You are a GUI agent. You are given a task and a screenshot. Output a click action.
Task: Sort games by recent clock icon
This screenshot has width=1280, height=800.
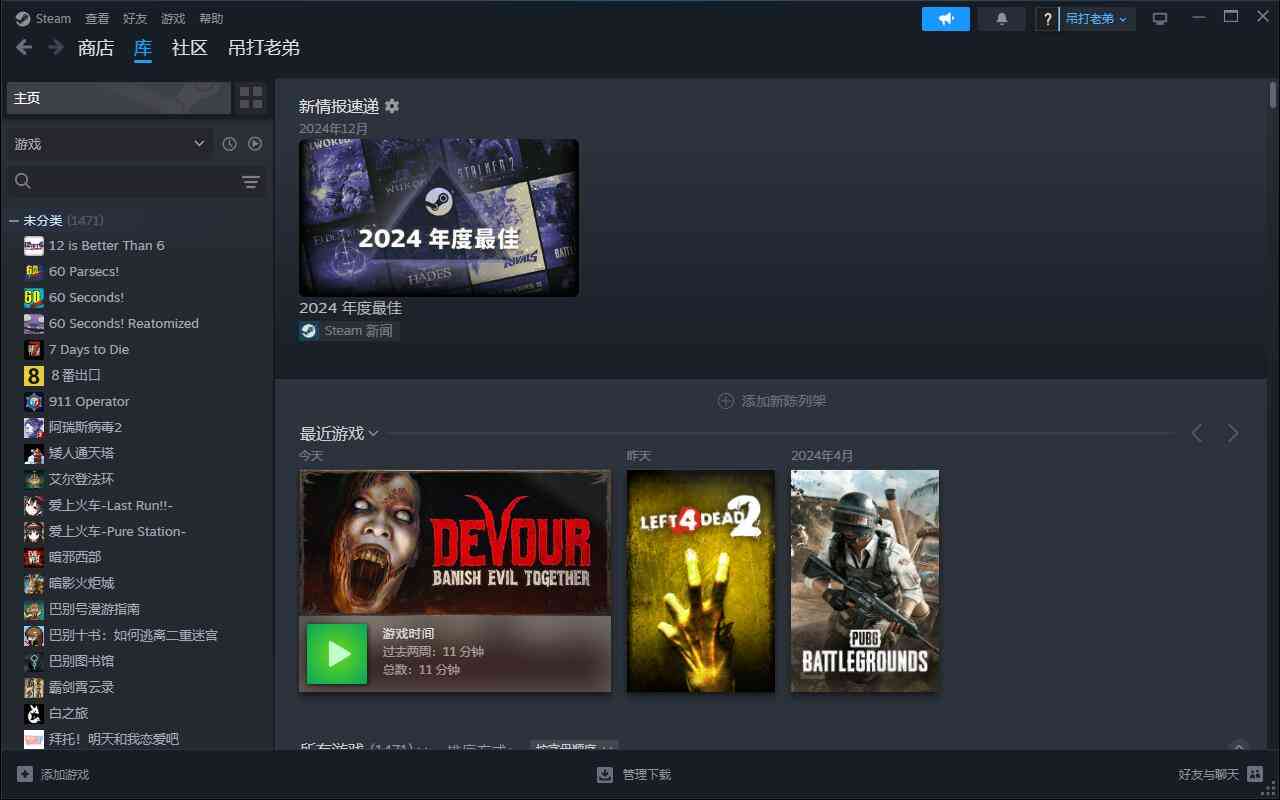point(229,144)
